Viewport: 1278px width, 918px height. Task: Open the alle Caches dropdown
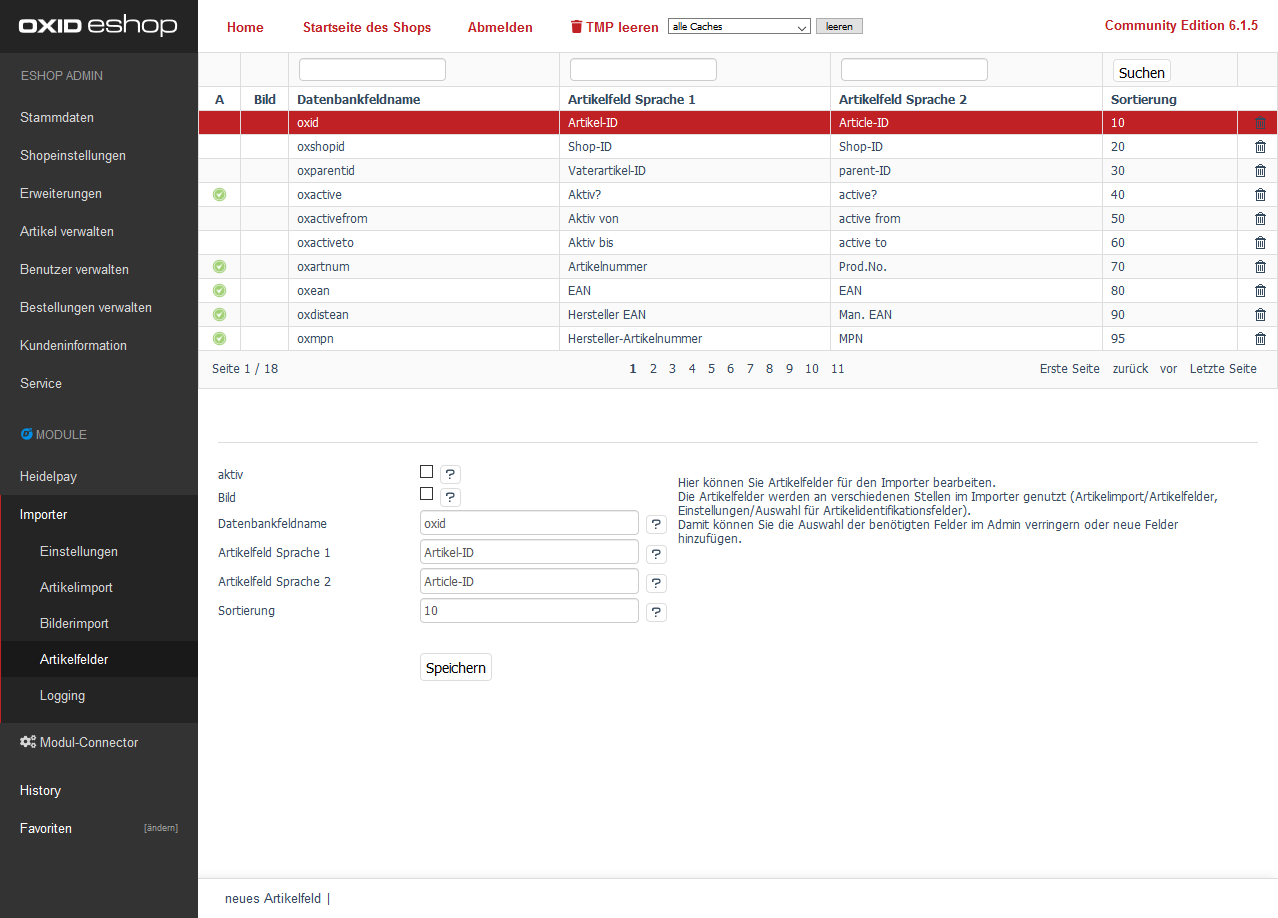739,27
